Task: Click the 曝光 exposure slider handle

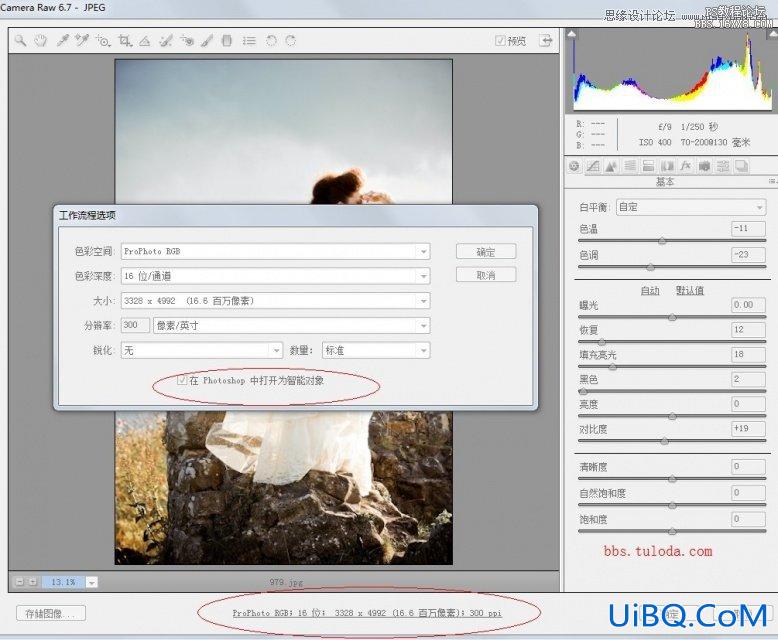Action: pos(672,318)
